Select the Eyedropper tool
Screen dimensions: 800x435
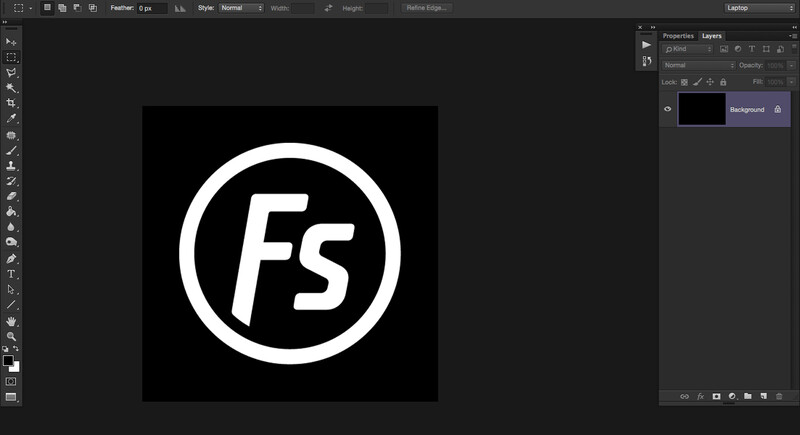11,119
